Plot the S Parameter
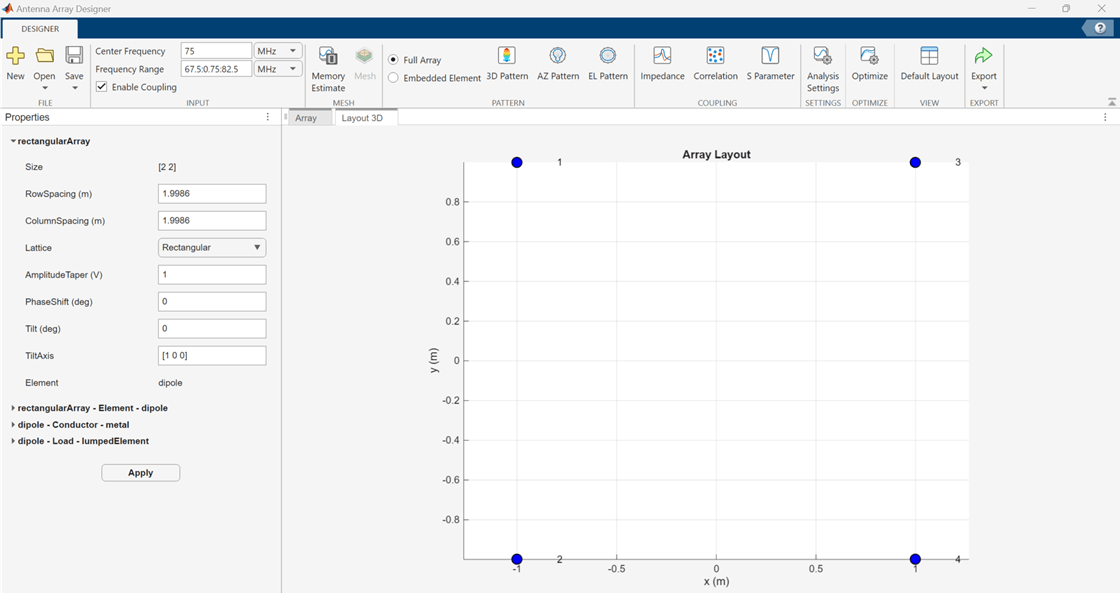Viewport: 1120px width, 594px height. (x=770, y=56)
